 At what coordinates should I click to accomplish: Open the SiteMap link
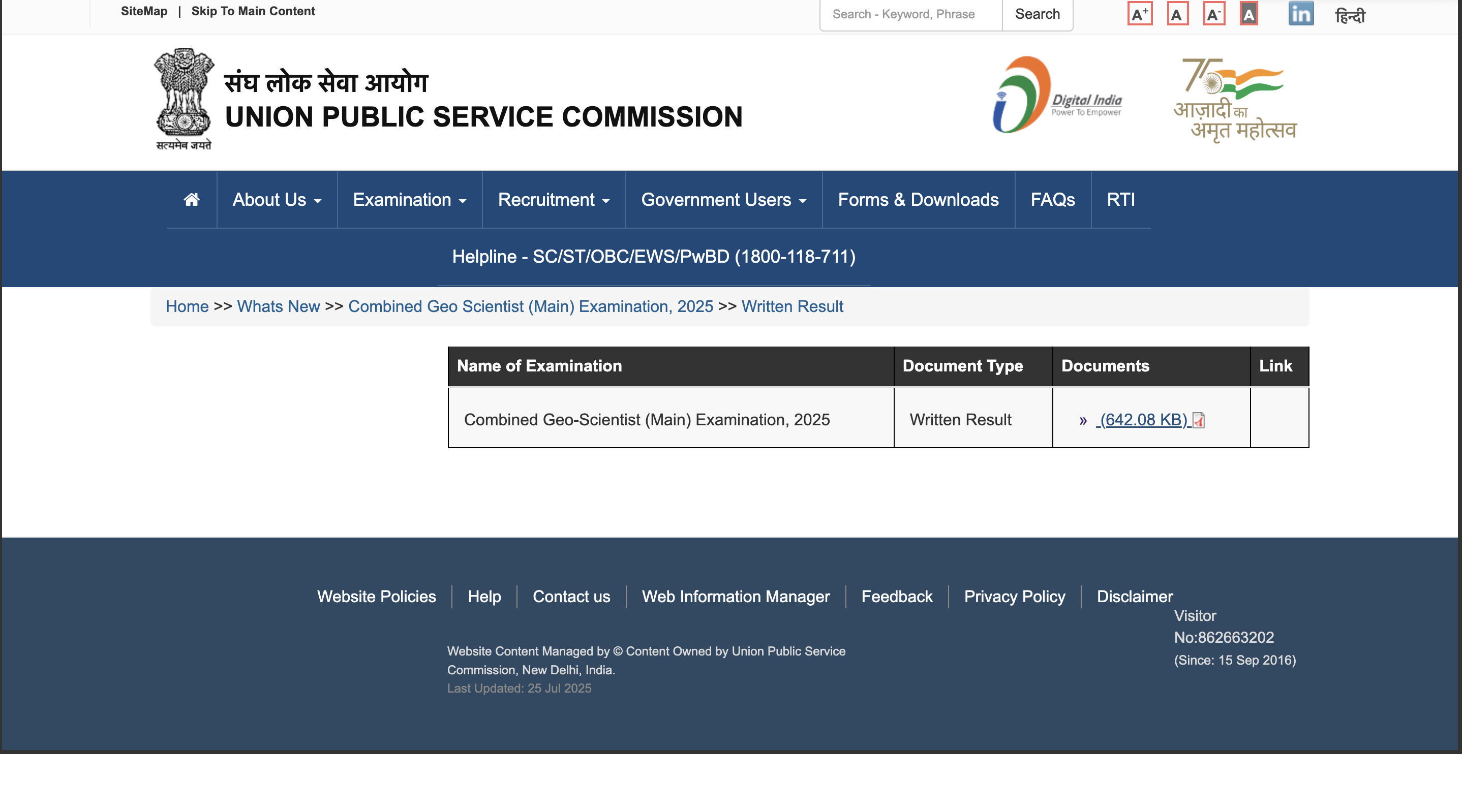click(x=144, y=11)
